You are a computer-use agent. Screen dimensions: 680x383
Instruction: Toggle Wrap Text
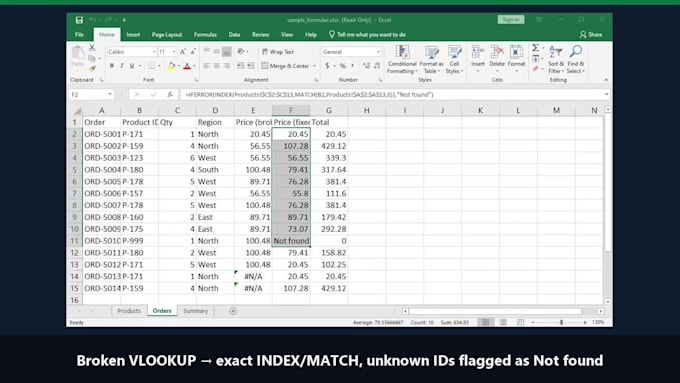point(278,52)
